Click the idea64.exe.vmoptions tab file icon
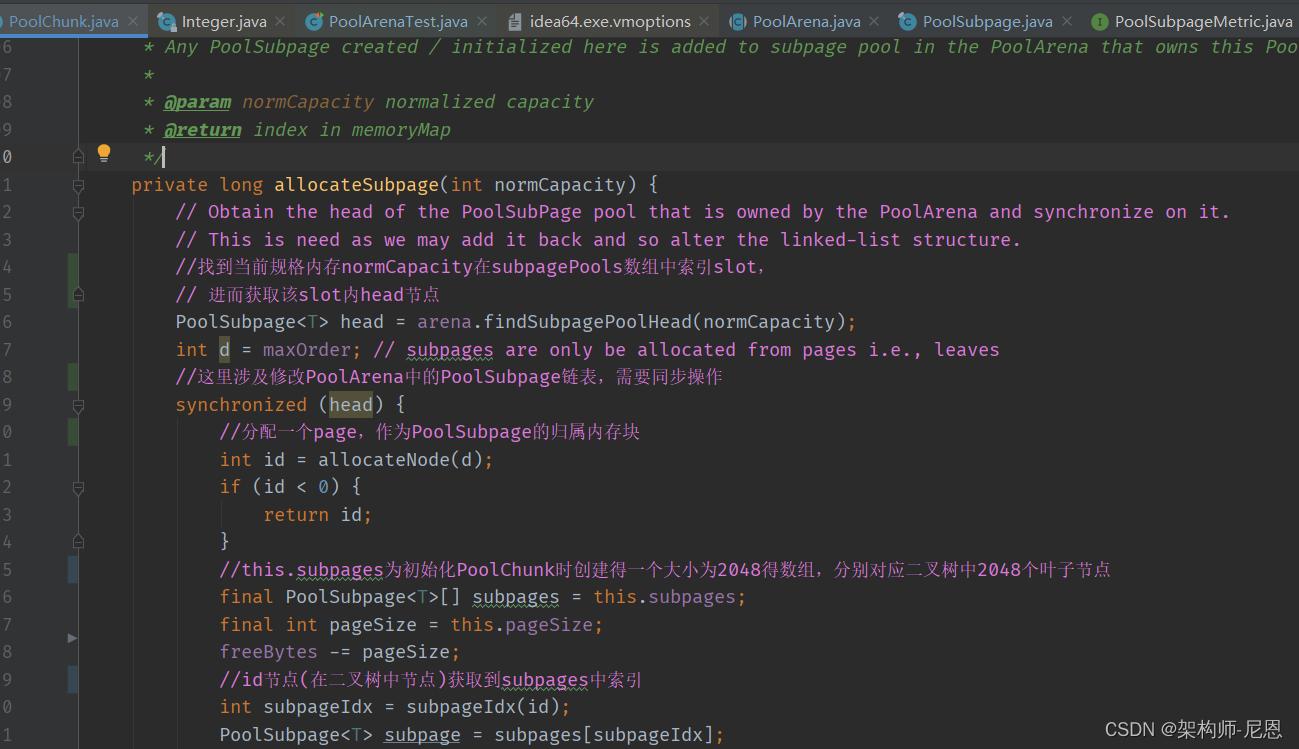The height and width of the screenshot is (749, 1299). pyautogui.click(x=515, y=21)
